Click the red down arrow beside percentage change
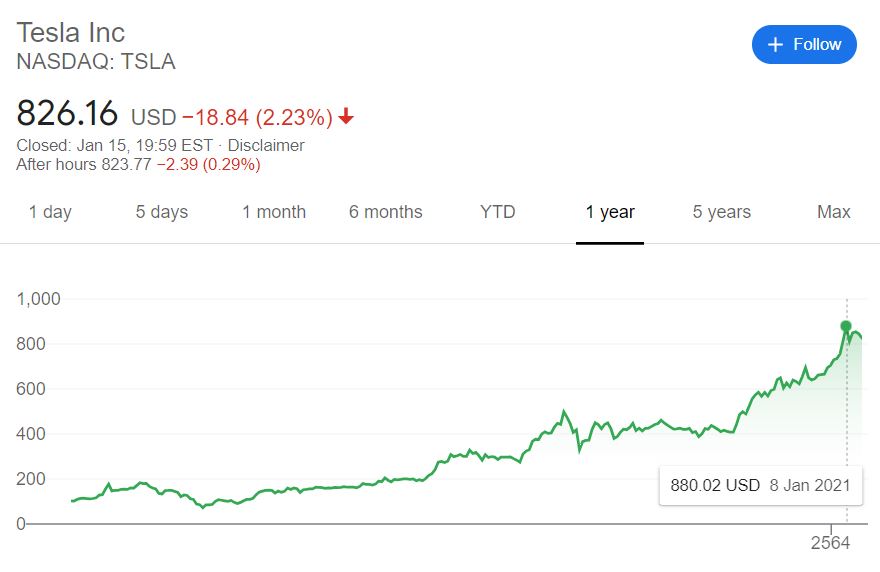Image resolution: width=880 pixels, height=572 pixels. pos(347,117)
